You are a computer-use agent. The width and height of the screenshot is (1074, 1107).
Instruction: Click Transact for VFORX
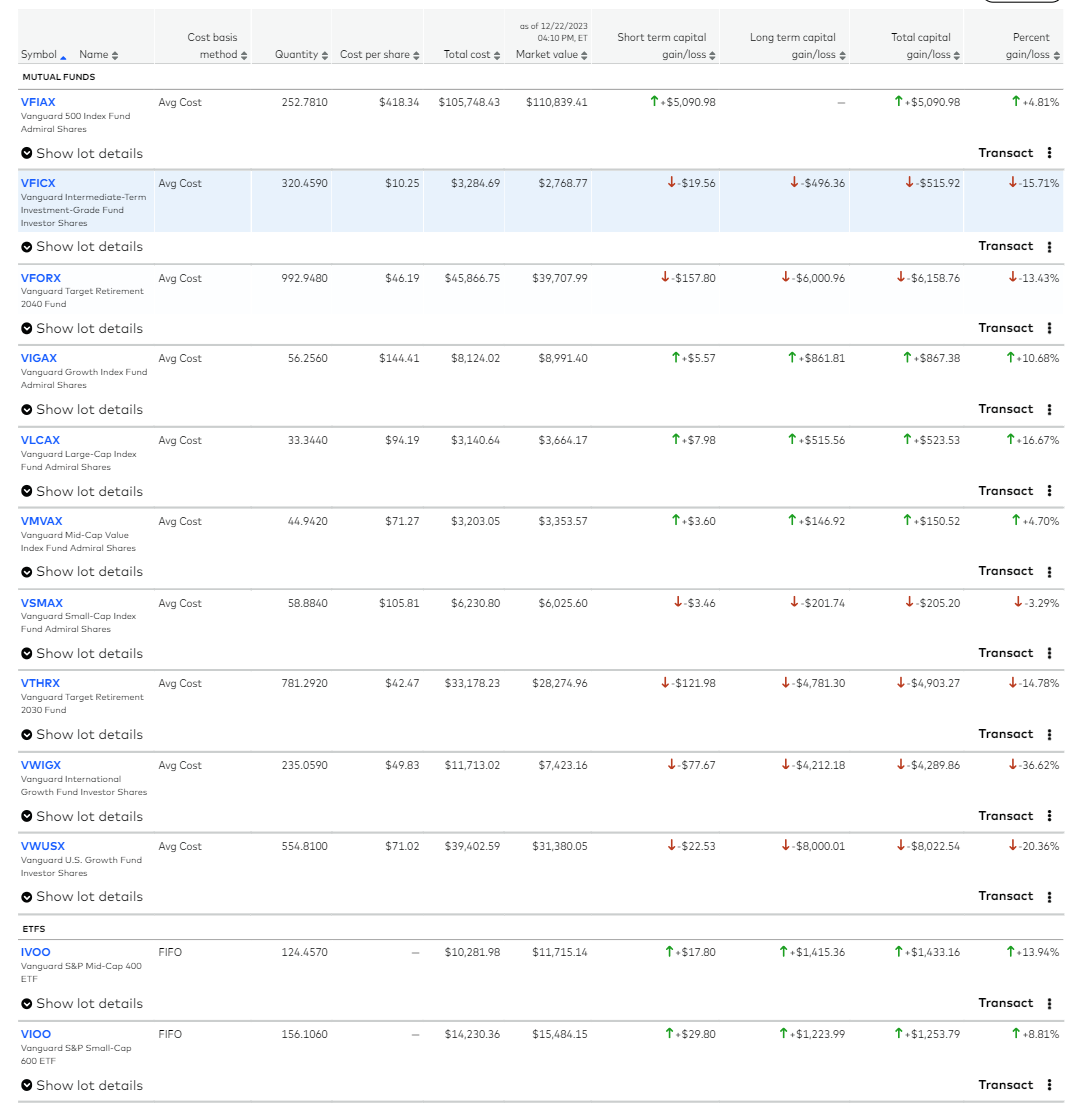[1006, 328]
